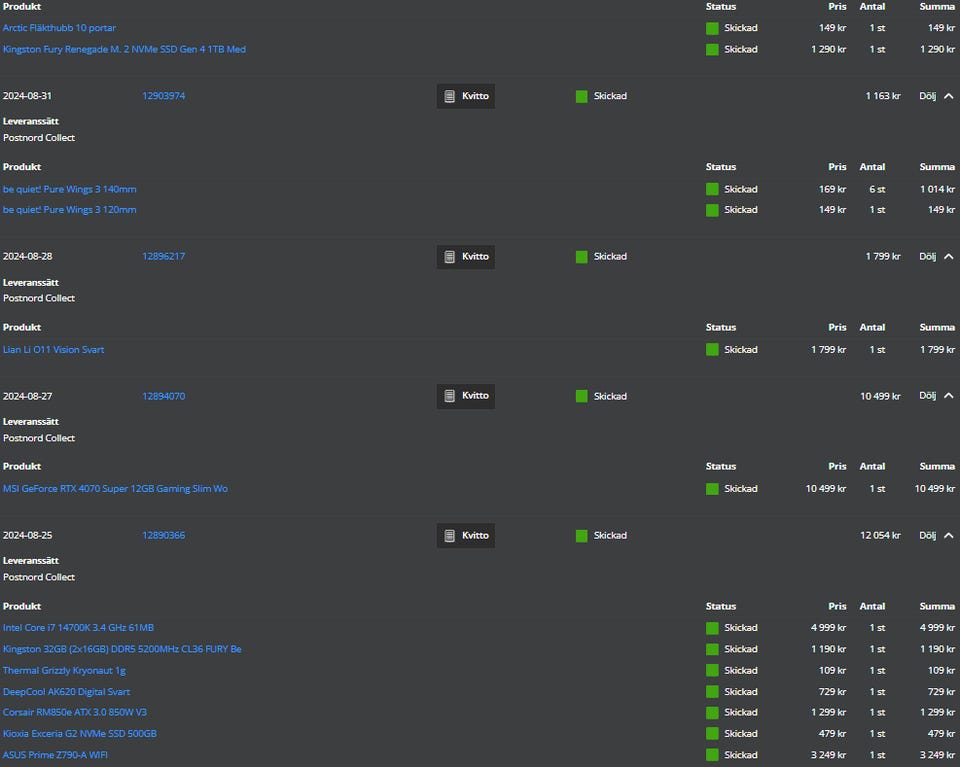Open Lian Li O11 Vision Svart product
Viewport: 960px width, 767px height.
[x=53, y=350]
